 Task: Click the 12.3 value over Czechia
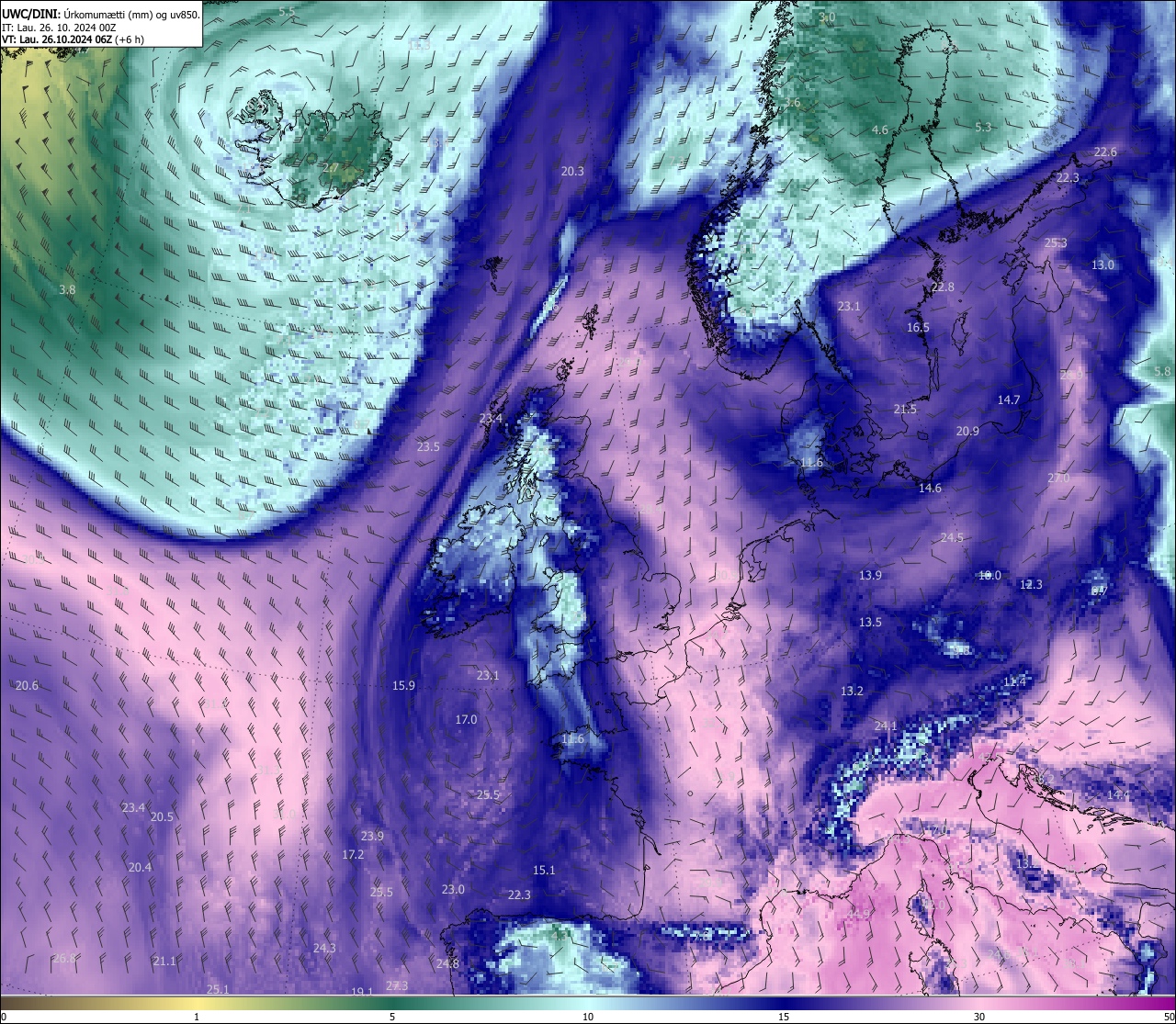coord(1031,584)
